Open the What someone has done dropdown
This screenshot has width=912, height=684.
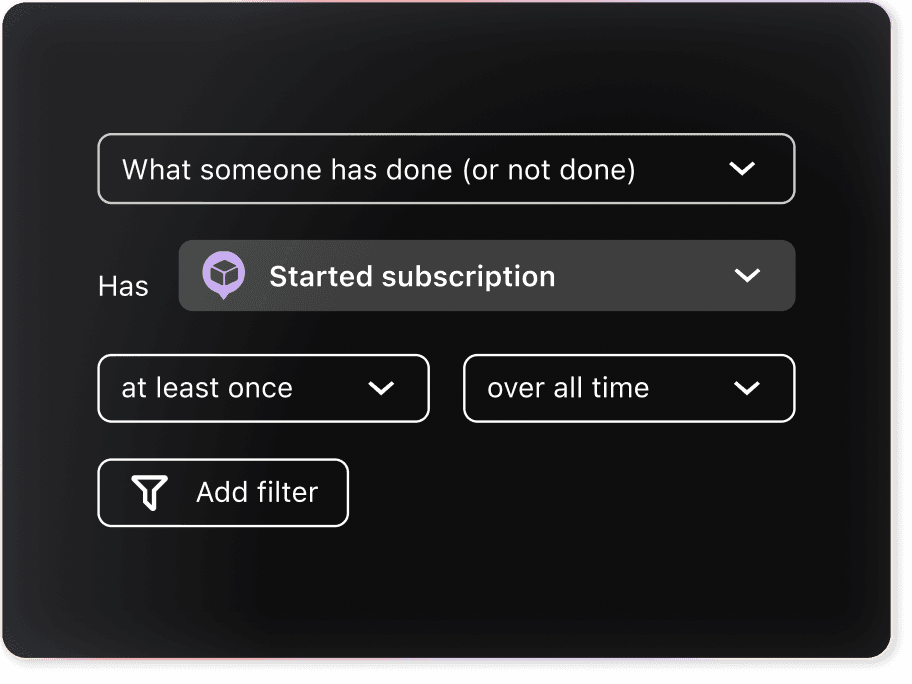coord(446,169)
